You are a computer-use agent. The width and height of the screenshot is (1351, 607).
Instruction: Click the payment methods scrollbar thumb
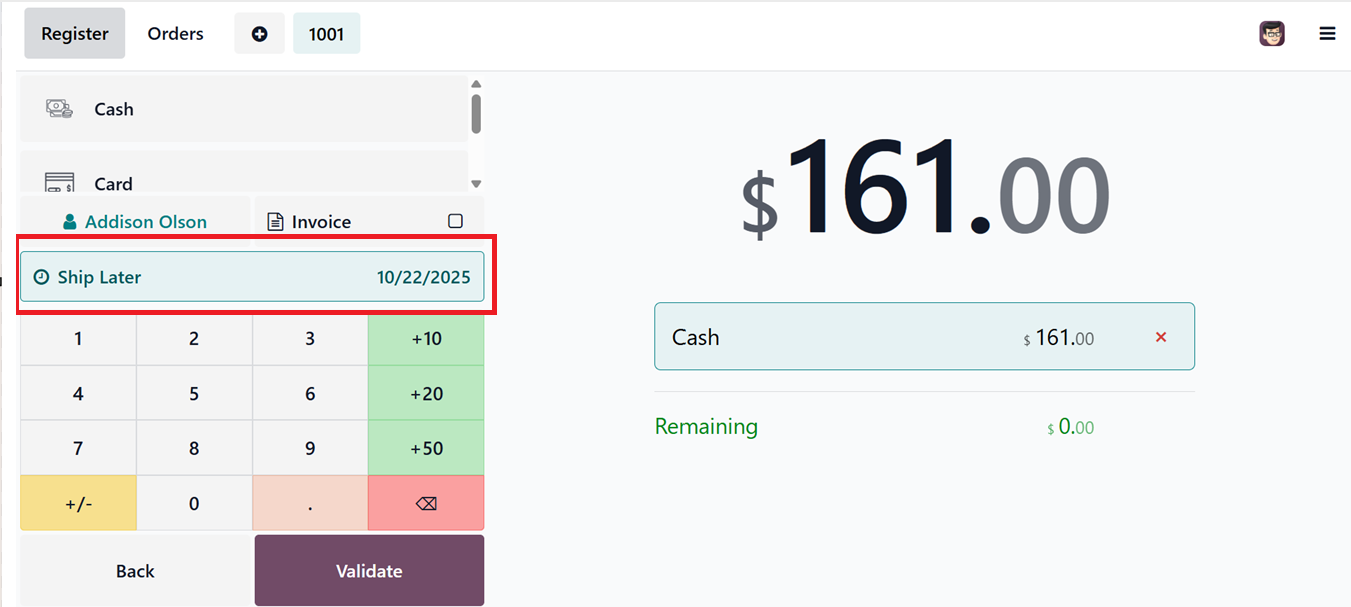[476, 113]
